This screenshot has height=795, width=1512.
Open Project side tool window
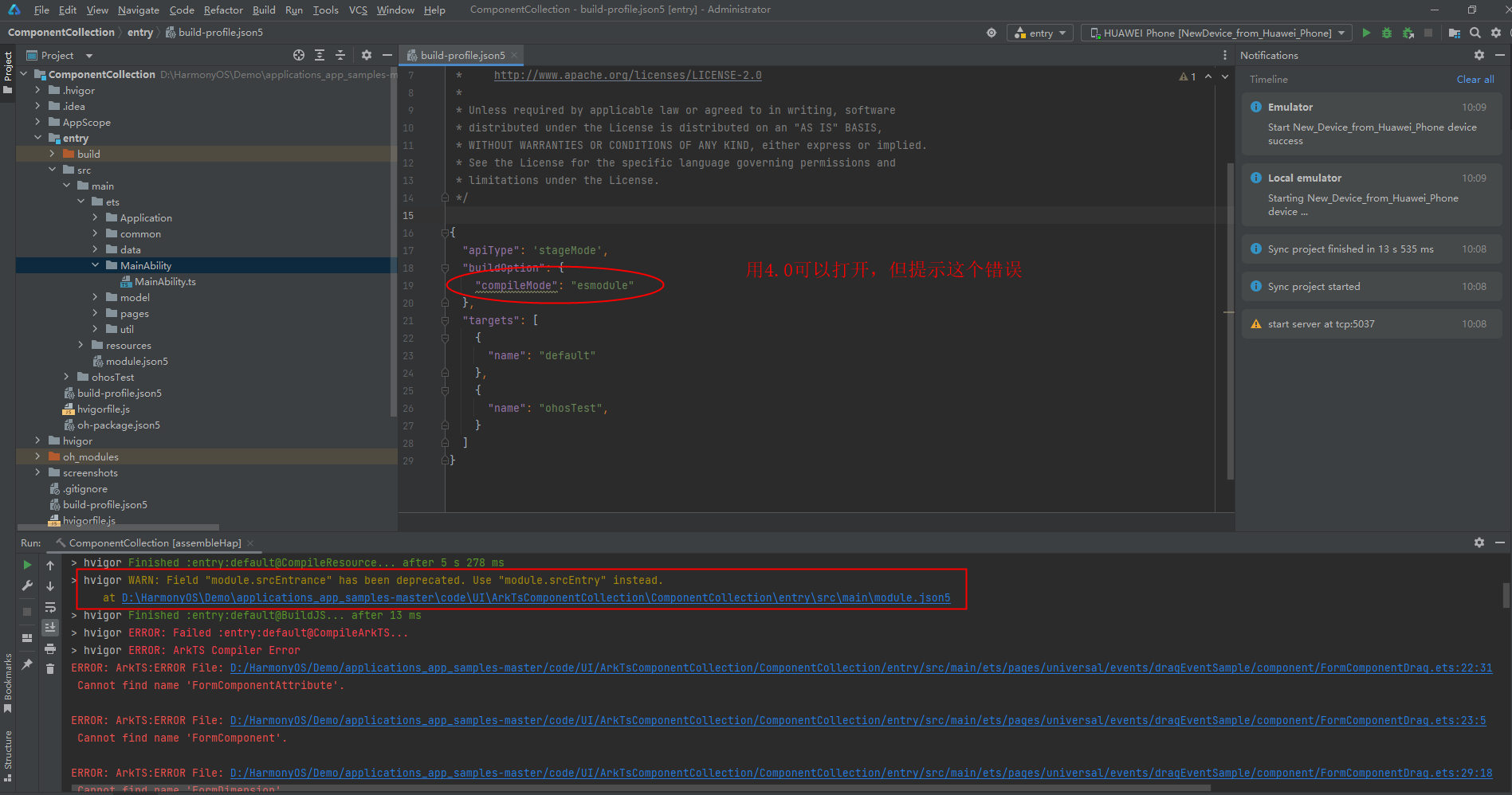(8, 72)
